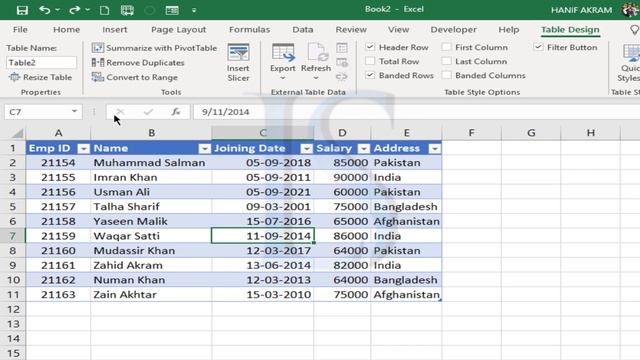Select the cell with Emp ID 21158

(58, 221)
